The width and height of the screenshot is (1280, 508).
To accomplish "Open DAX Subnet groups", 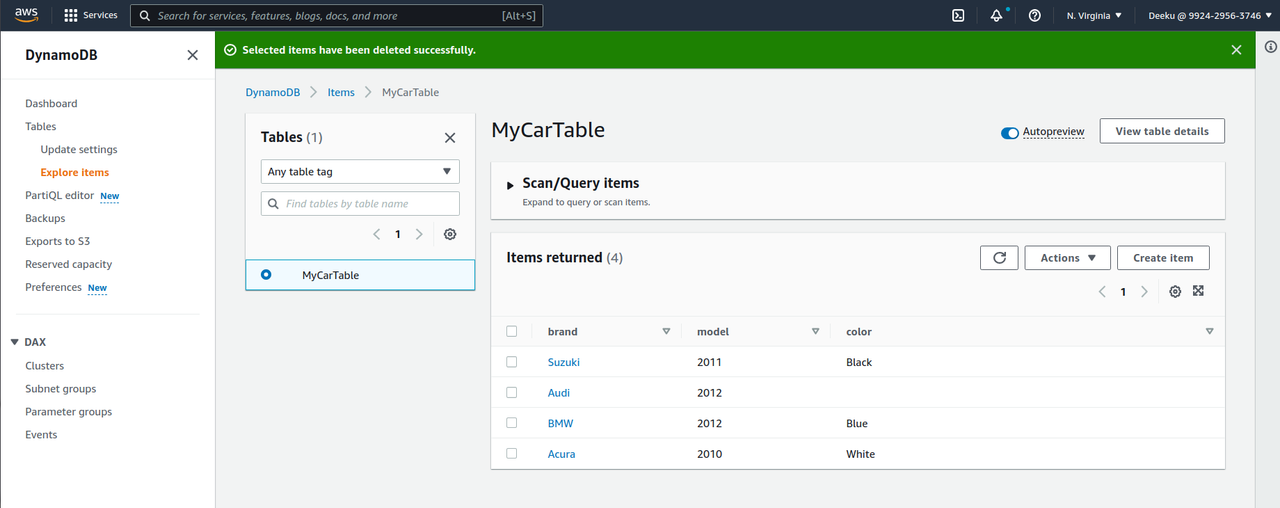I will pos(61,389).
